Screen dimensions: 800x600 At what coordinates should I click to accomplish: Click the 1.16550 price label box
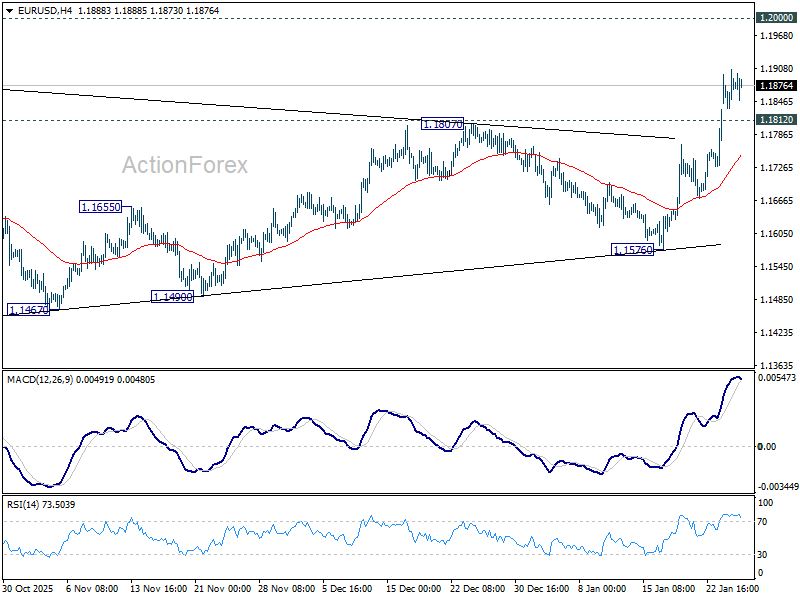pos(101,207)
